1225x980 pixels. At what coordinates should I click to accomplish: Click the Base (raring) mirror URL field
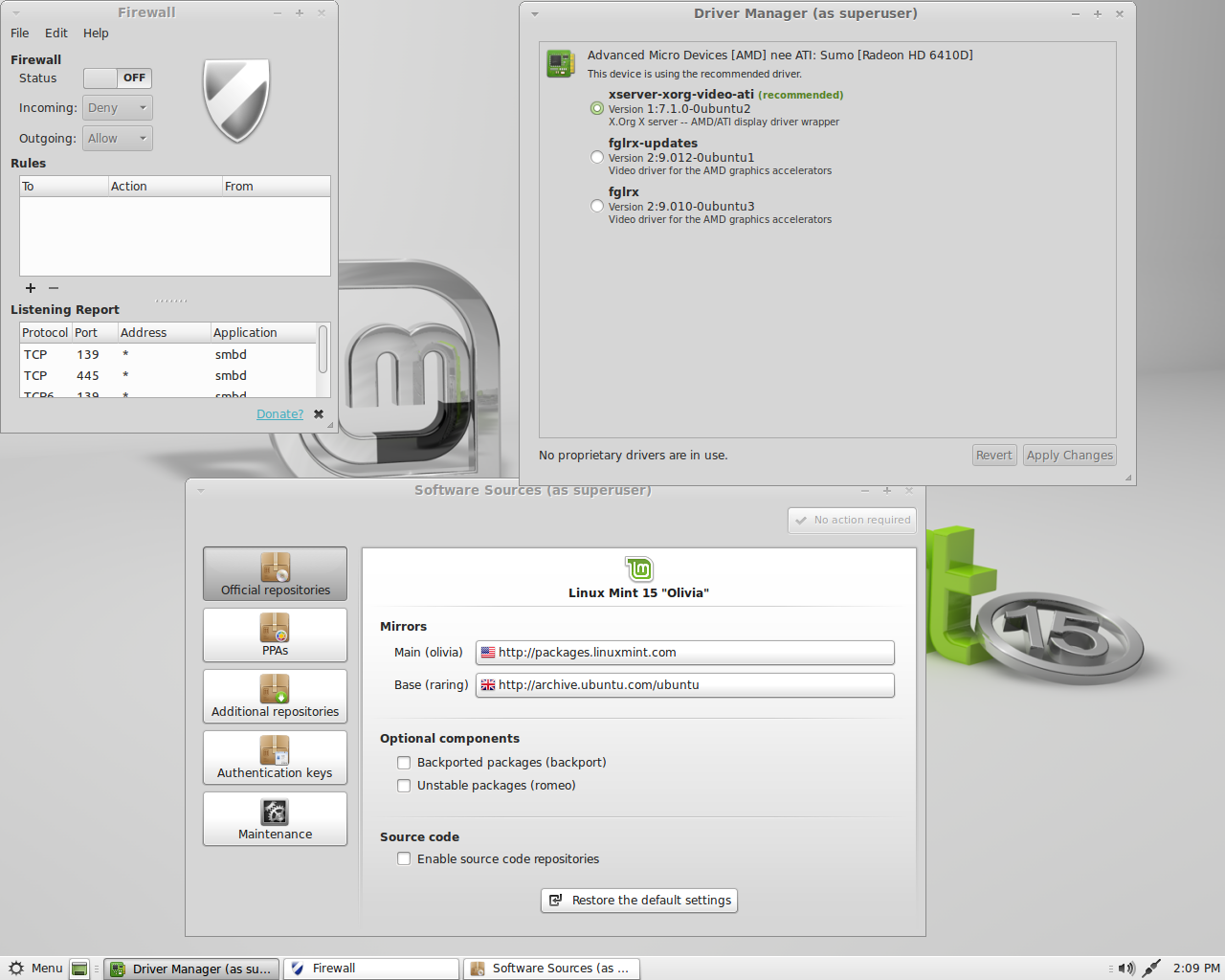[685, 685]
